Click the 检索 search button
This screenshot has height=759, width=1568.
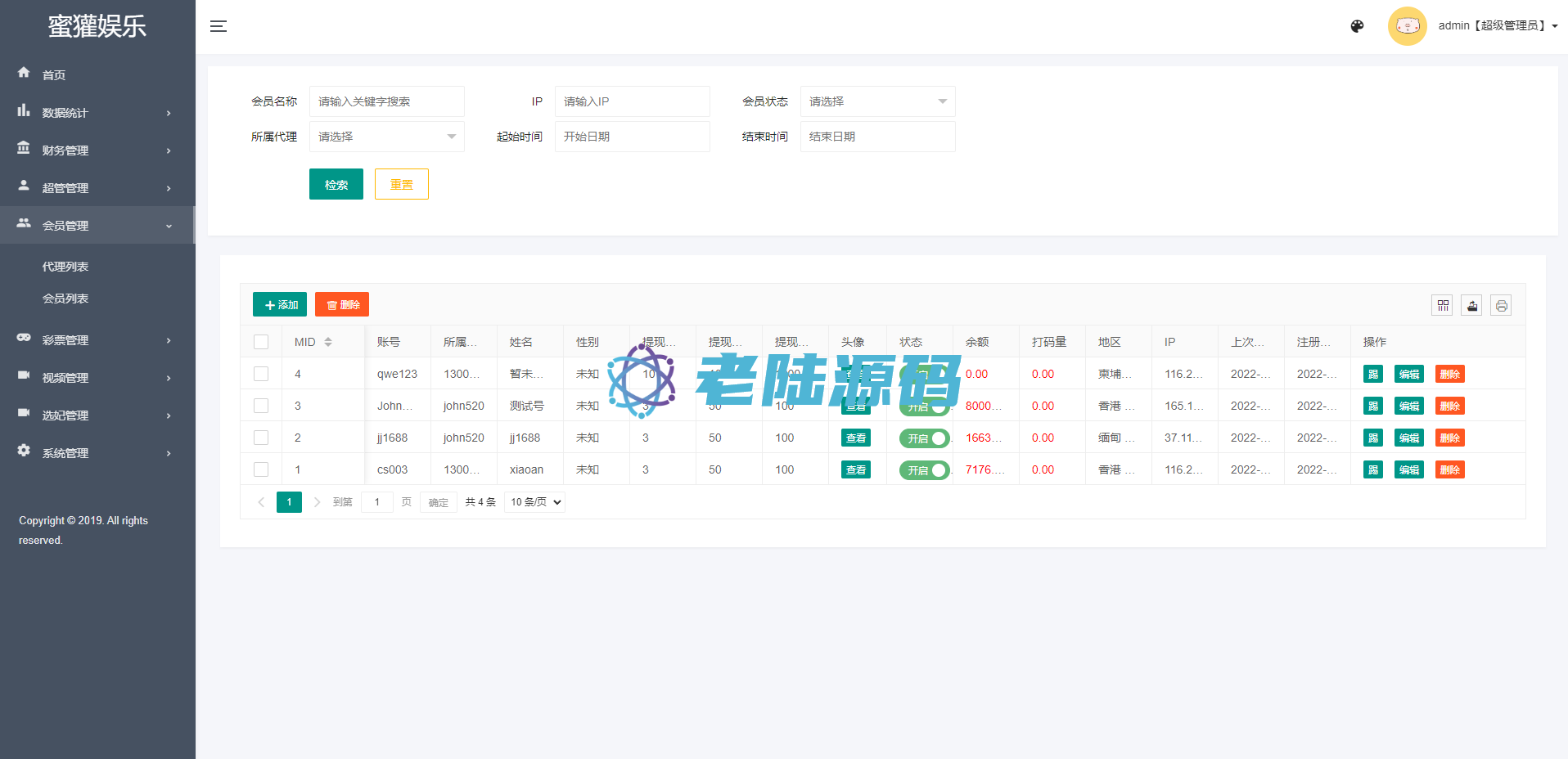[336, 184]
